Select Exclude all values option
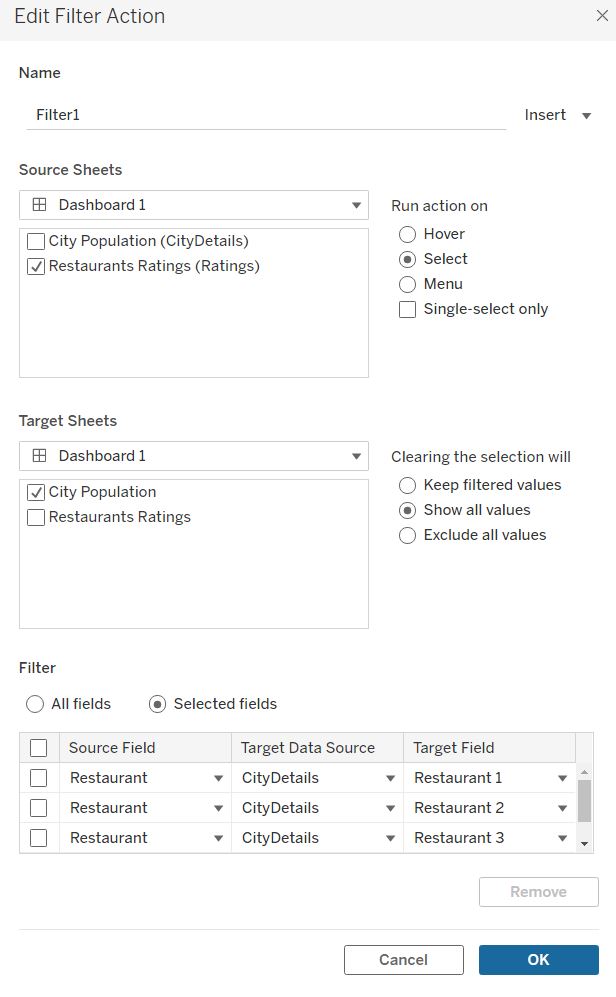The width and height of the screenshot is (616, 997). pyautogui.click(x=407, y=535)
